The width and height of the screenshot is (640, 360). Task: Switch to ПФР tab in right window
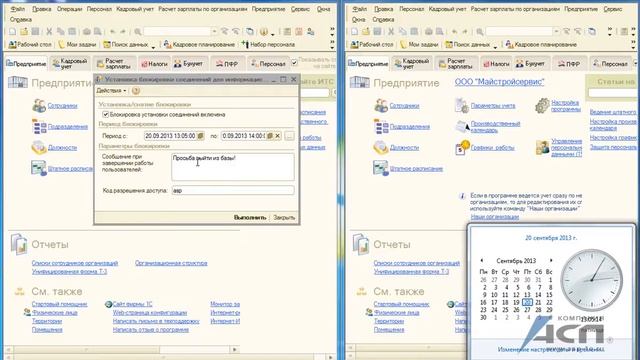point(569,64)
